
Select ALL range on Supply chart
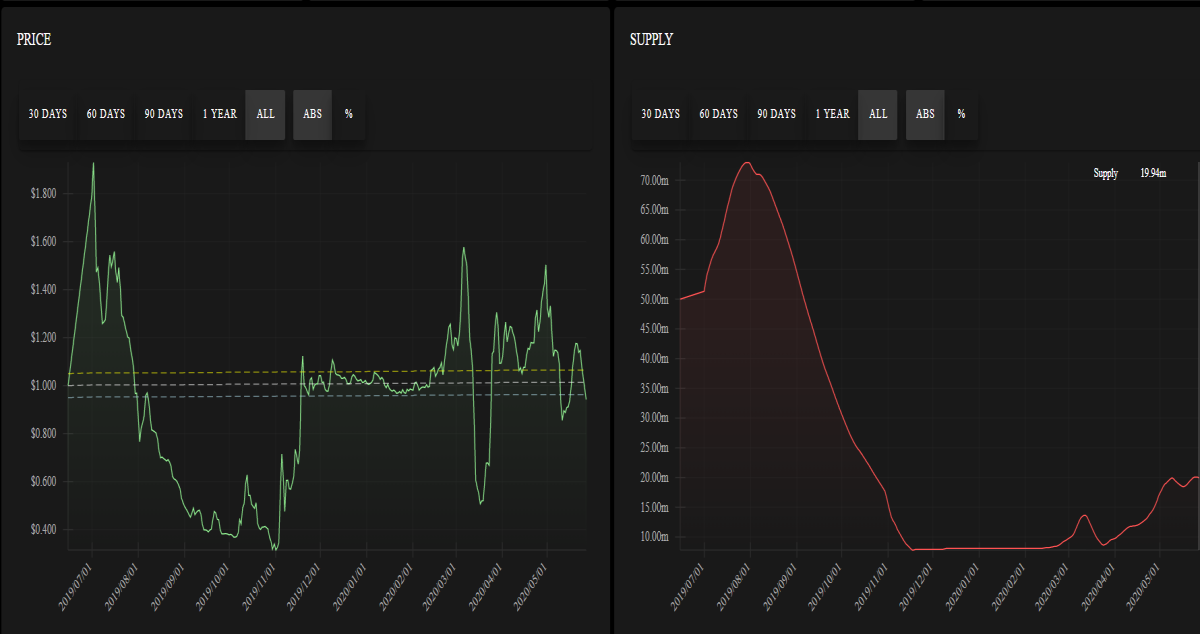879,114
